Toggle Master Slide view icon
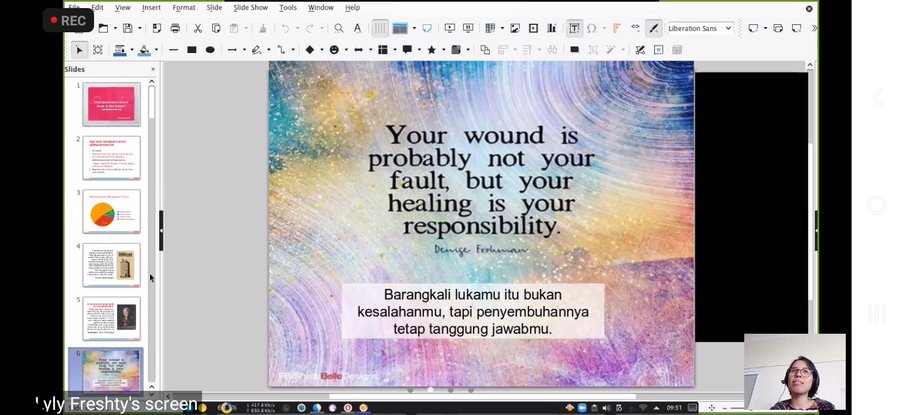Screen dimensions: 900x415 pos(427,28)
